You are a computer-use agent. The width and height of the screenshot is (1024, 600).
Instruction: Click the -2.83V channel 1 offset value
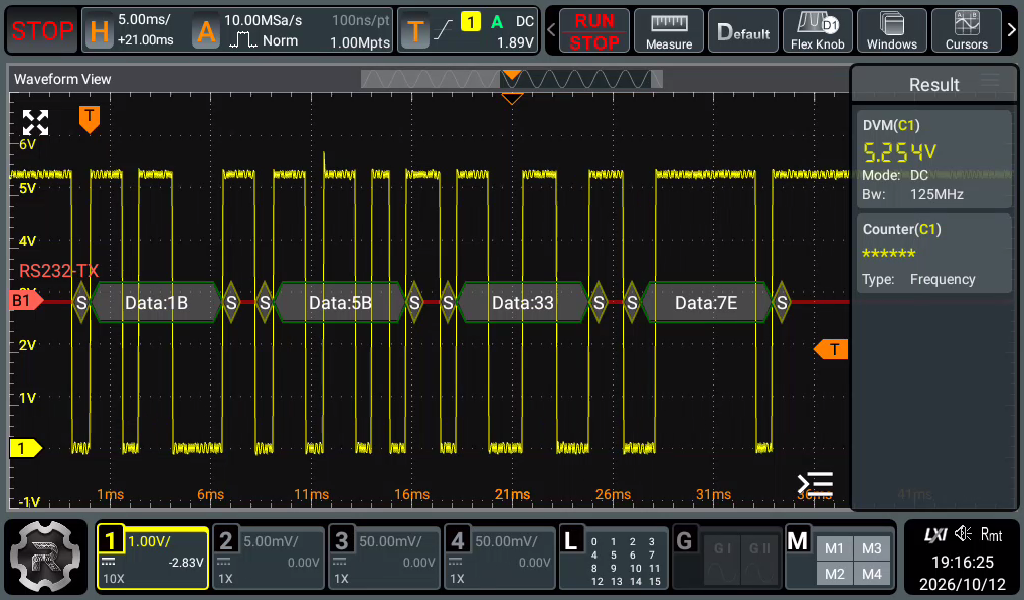[186, 563]
